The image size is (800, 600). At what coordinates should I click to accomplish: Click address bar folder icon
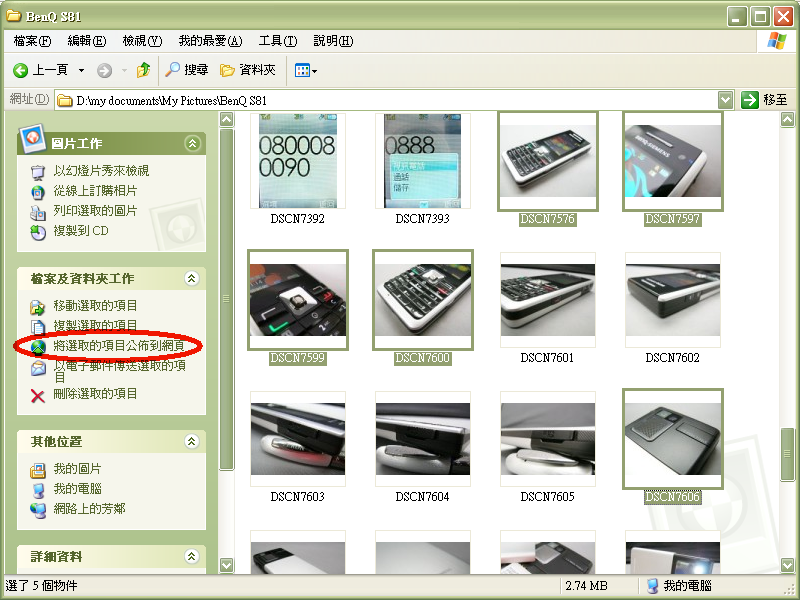64,101
